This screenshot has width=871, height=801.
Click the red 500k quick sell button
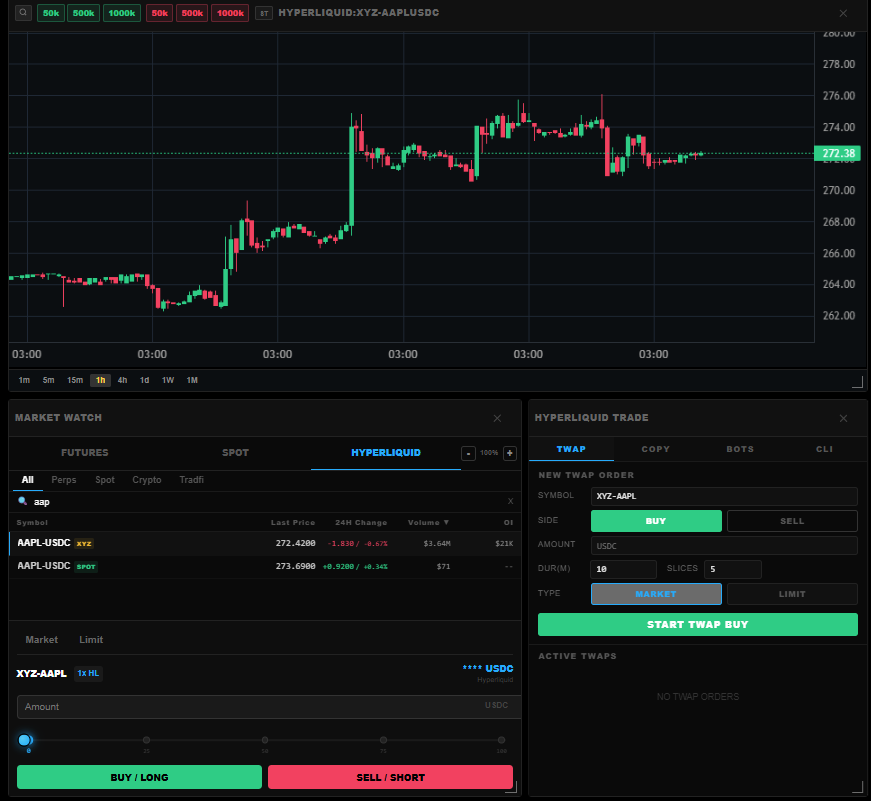pyautogui.click(x=192, y=13)
